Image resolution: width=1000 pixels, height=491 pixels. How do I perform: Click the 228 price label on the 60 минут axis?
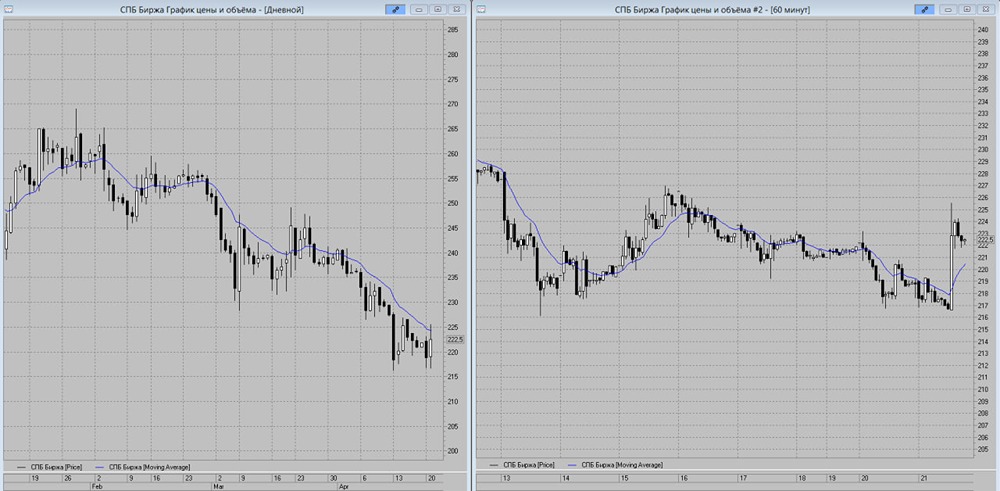984,173
